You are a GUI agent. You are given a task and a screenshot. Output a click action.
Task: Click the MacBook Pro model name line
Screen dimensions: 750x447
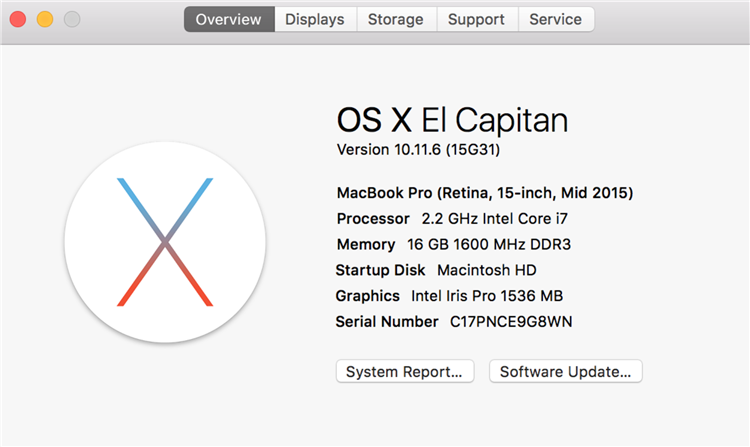(x=485, y=192)
